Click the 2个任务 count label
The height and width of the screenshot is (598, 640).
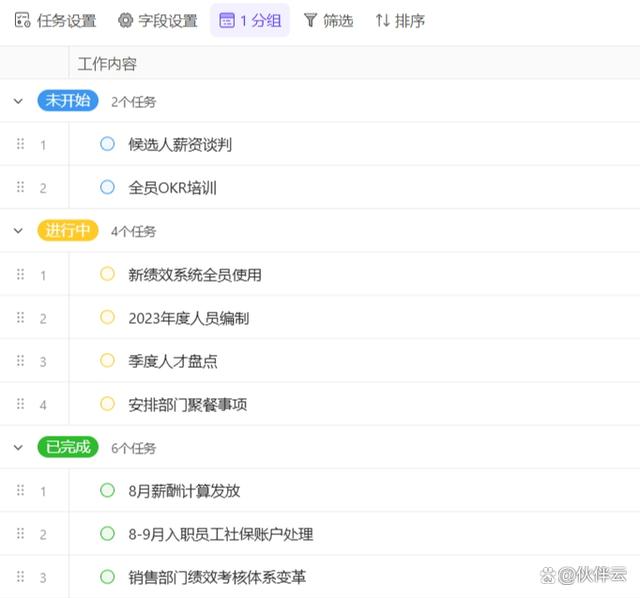(x=133, y=102)
